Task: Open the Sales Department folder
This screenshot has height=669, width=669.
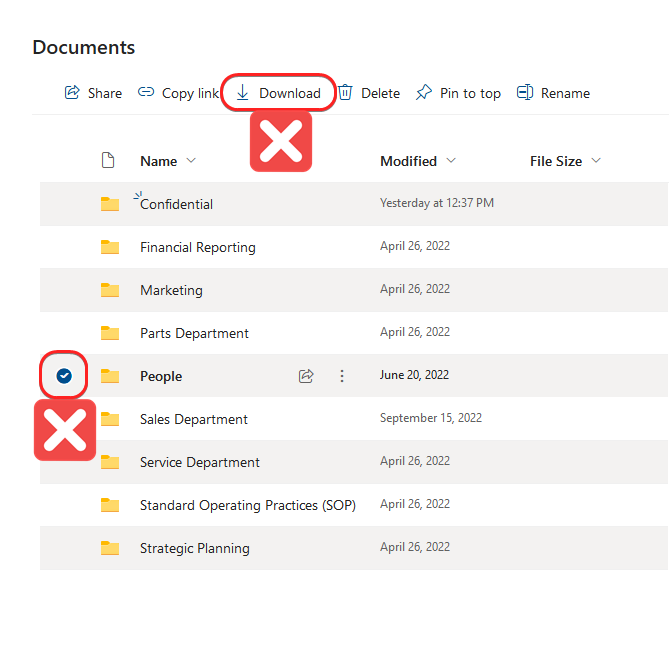Action: point(194,419)
